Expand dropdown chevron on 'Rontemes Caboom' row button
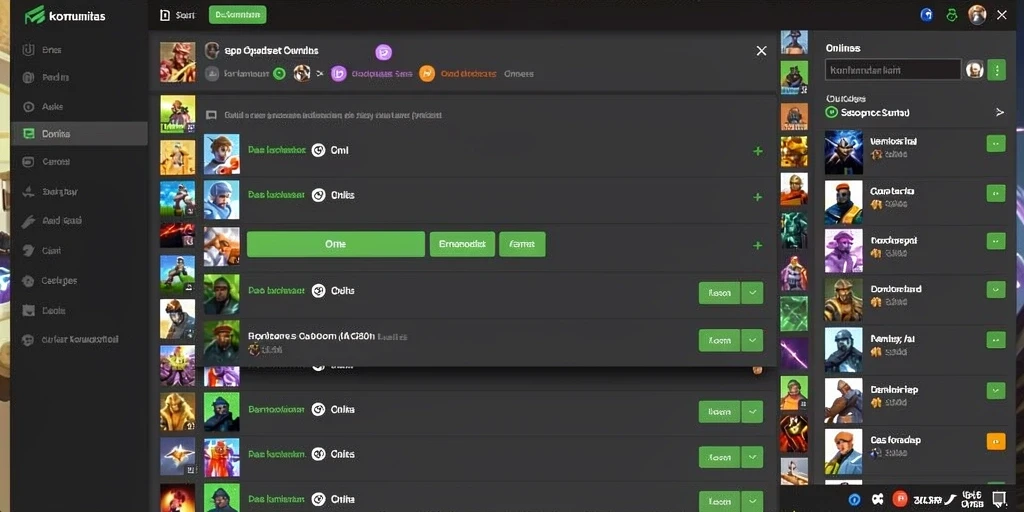This screenshot has height=512, width=1024. pos(752,340)
